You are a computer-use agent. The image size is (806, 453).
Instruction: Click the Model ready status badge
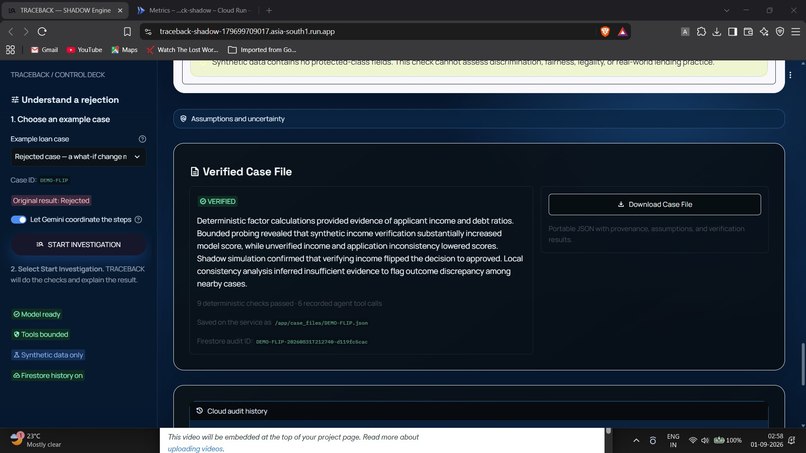click(36, 314)
